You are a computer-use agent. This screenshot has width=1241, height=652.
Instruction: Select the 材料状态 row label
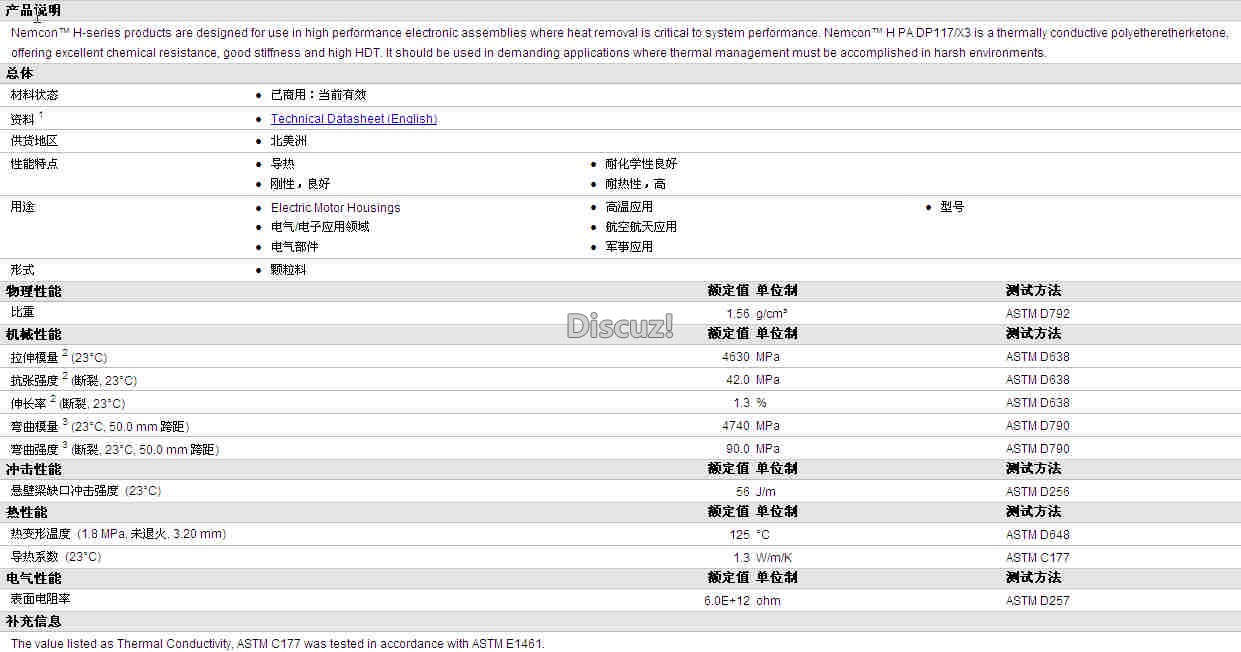pos(34,95)
